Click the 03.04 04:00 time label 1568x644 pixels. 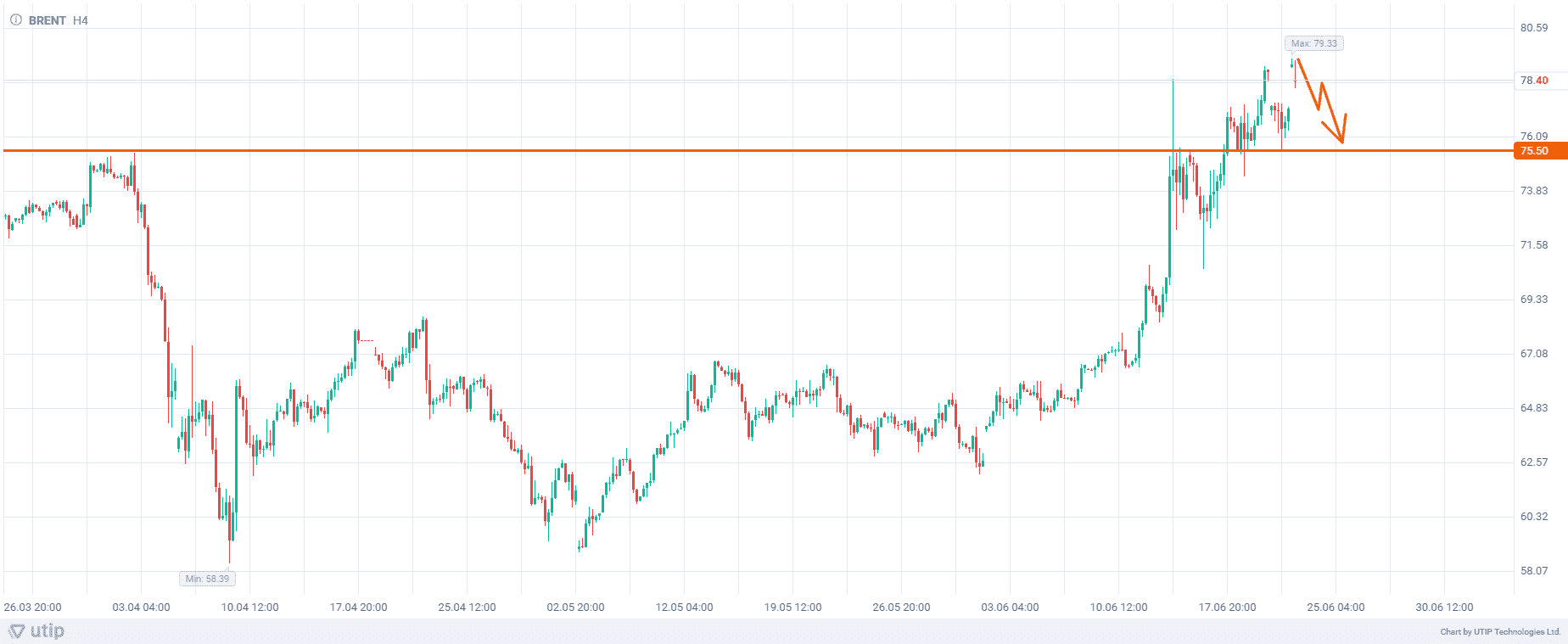point(141,607)
